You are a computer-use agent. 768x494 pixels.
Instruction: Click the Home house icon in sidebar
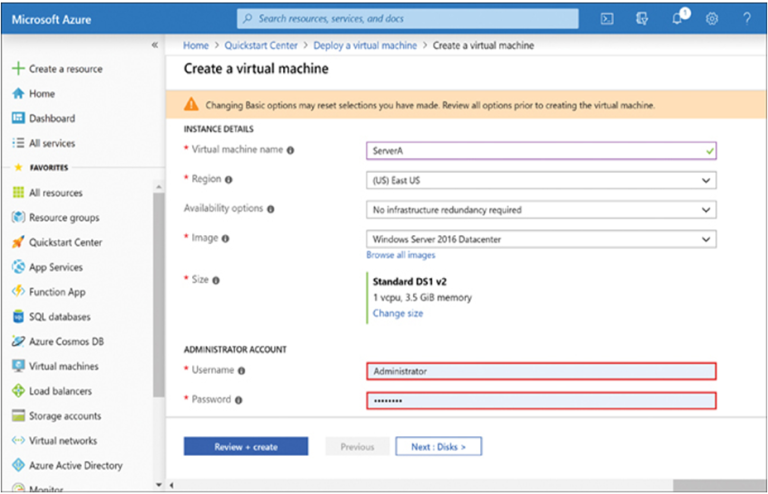(x=18, y=94)
